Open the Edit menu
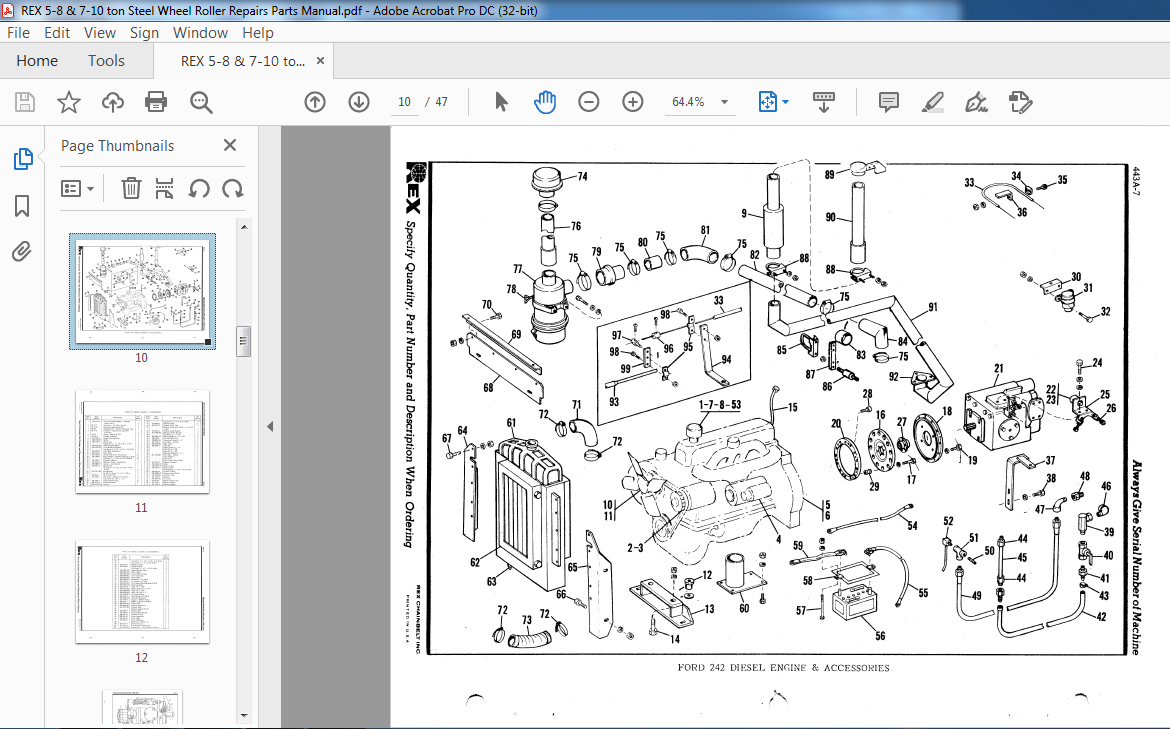Screen dimensions: 1170x729 (57, 33)
